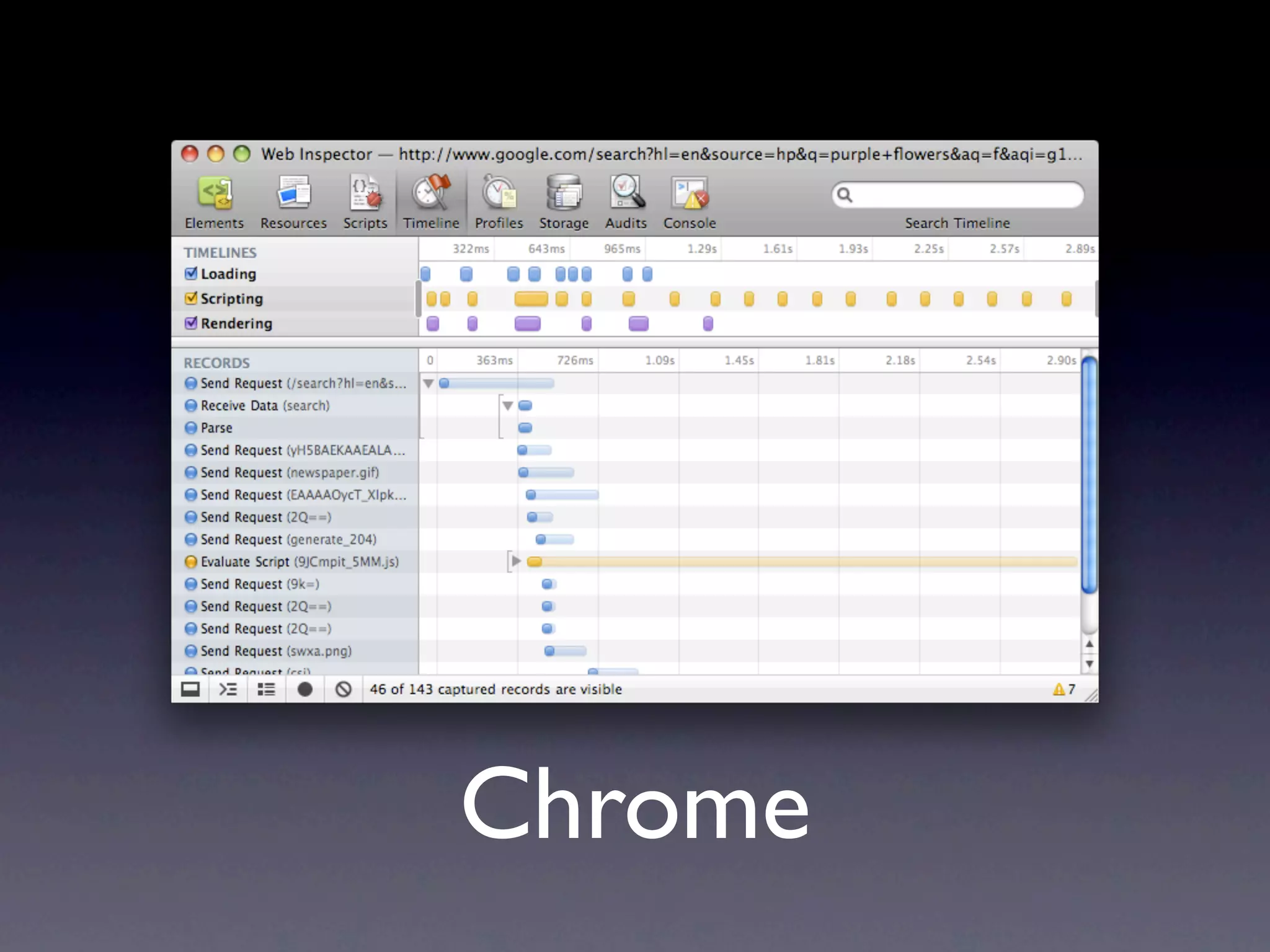
Task: Select the Send Request (generate_204) record
Action: tap(295, 540)
